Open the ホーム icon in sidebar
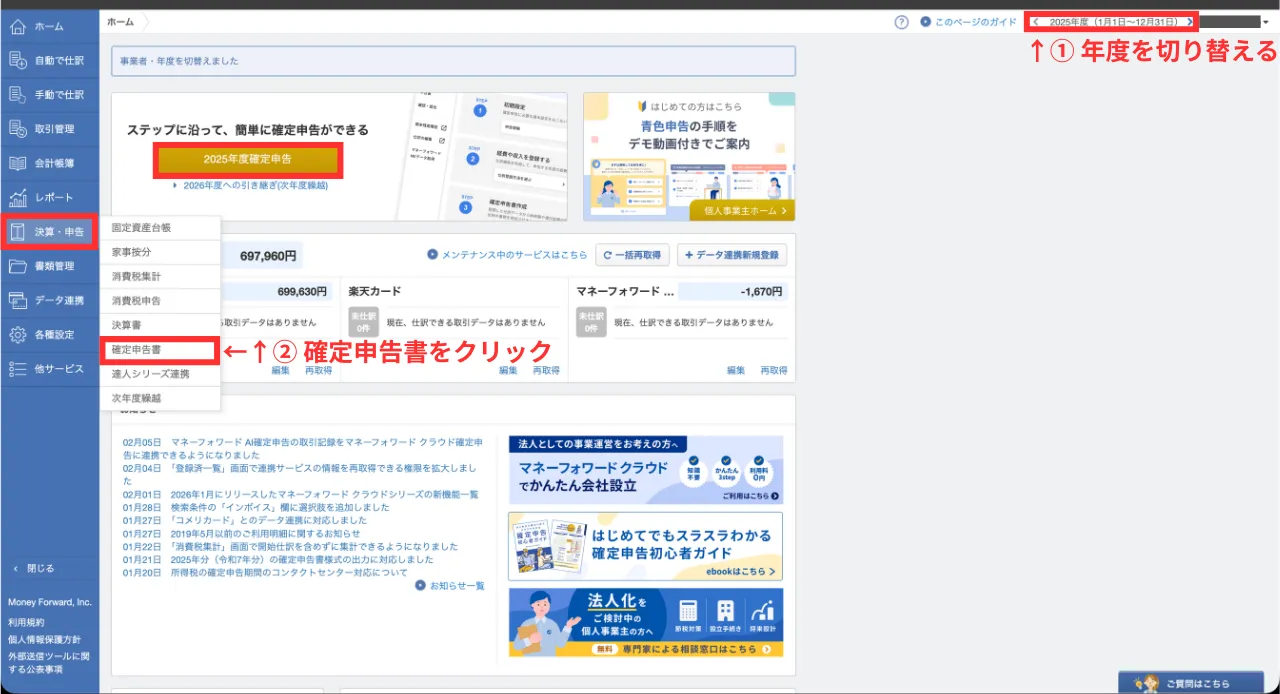The image size is (1280, 694). [17, 26]
